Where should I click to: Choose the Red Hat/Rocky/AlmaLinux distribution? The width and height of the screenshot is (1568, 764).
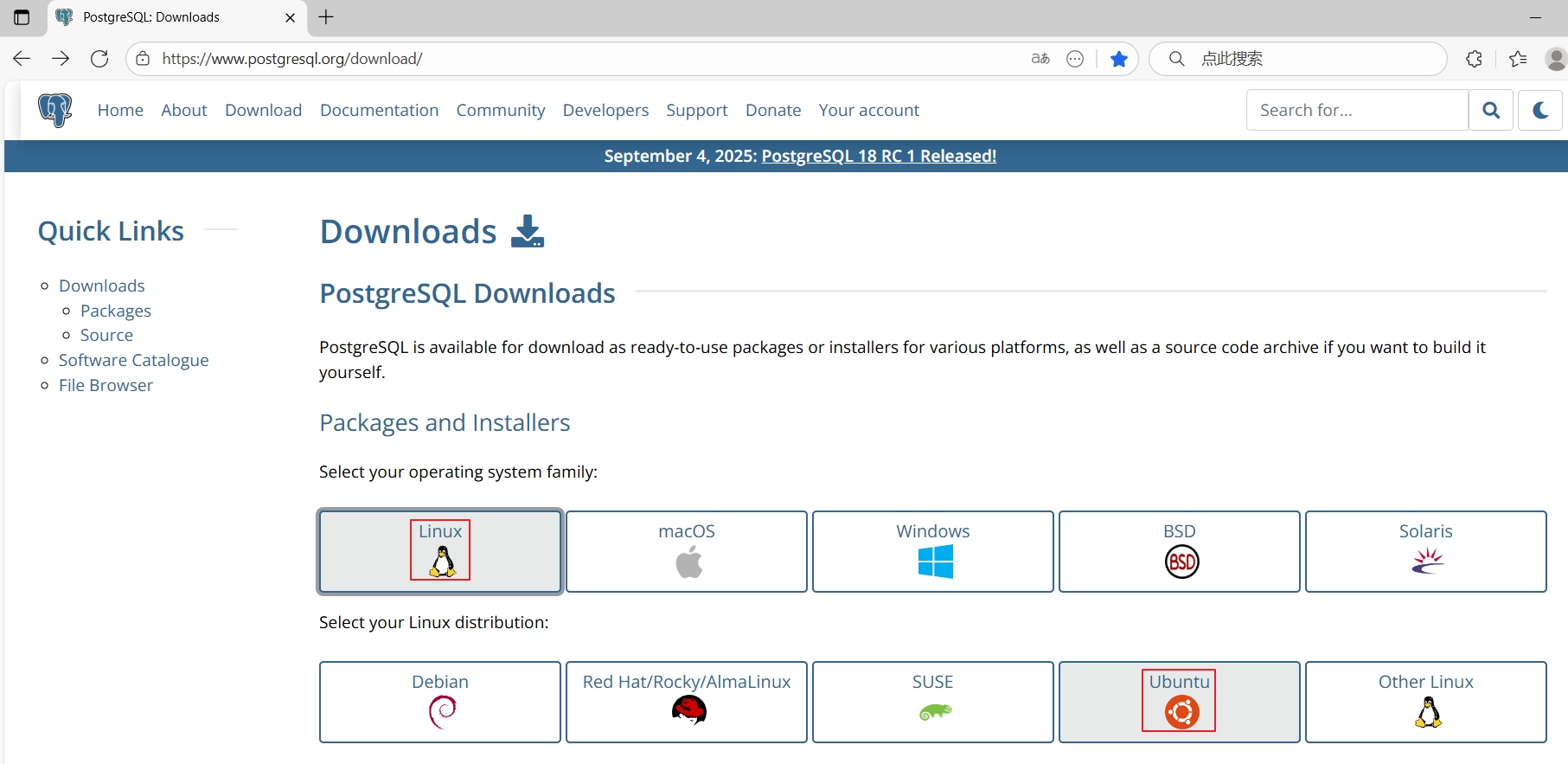click(x=687, y=702)
